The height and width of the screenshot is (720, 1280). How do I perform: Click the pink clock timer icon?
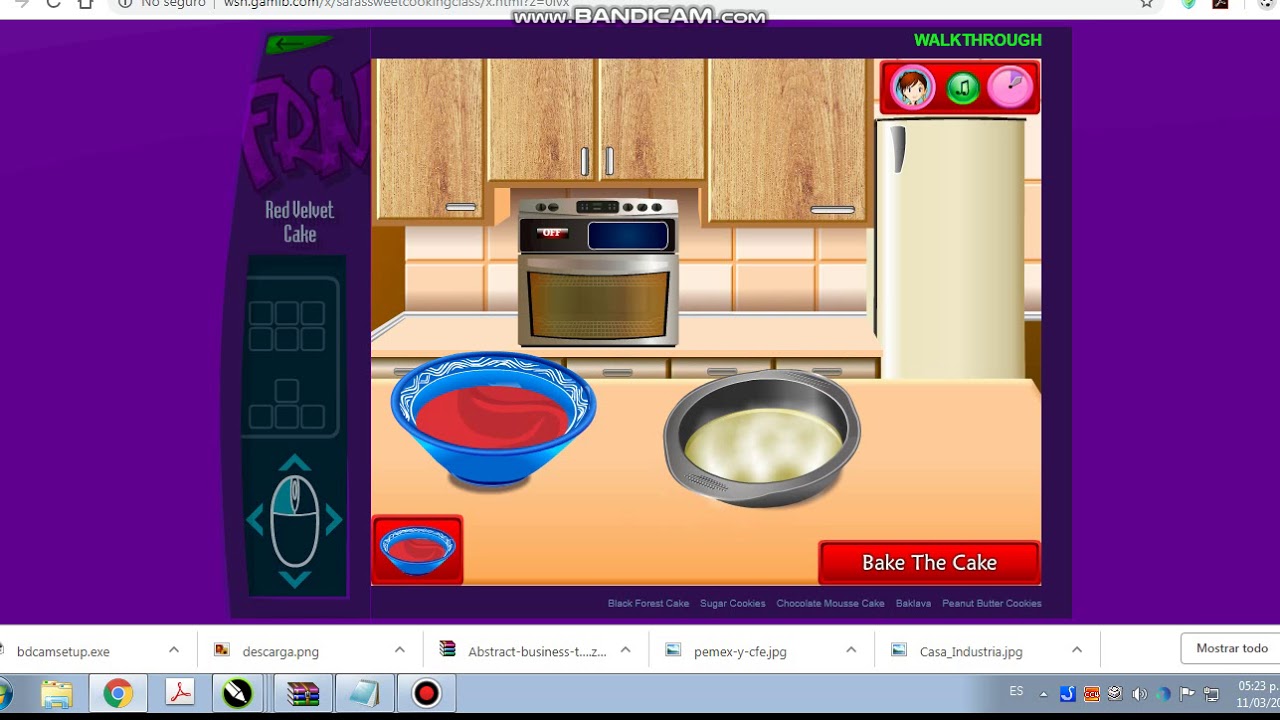point(1010,87)
